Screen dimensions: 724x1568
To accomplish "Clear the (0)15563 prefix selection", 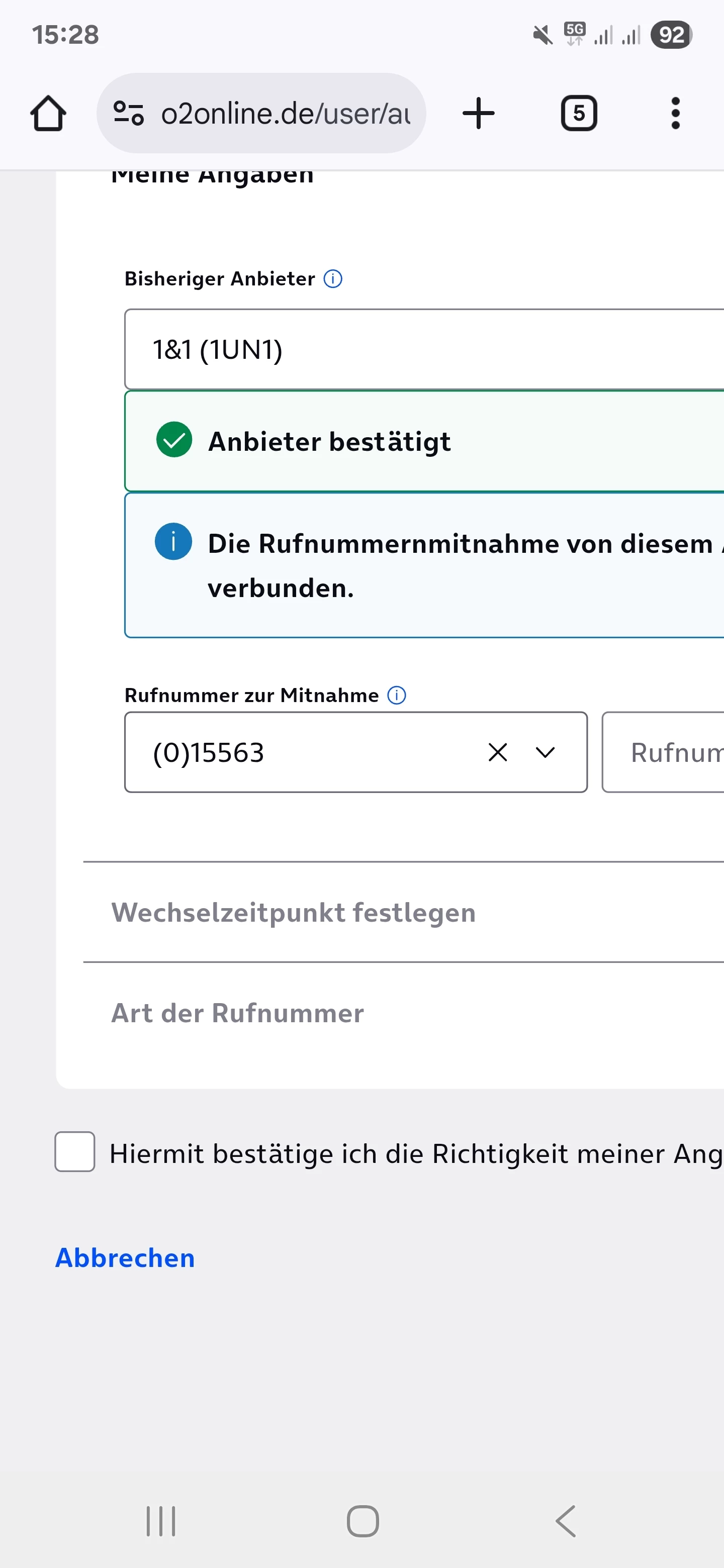I will pos(497,753).
